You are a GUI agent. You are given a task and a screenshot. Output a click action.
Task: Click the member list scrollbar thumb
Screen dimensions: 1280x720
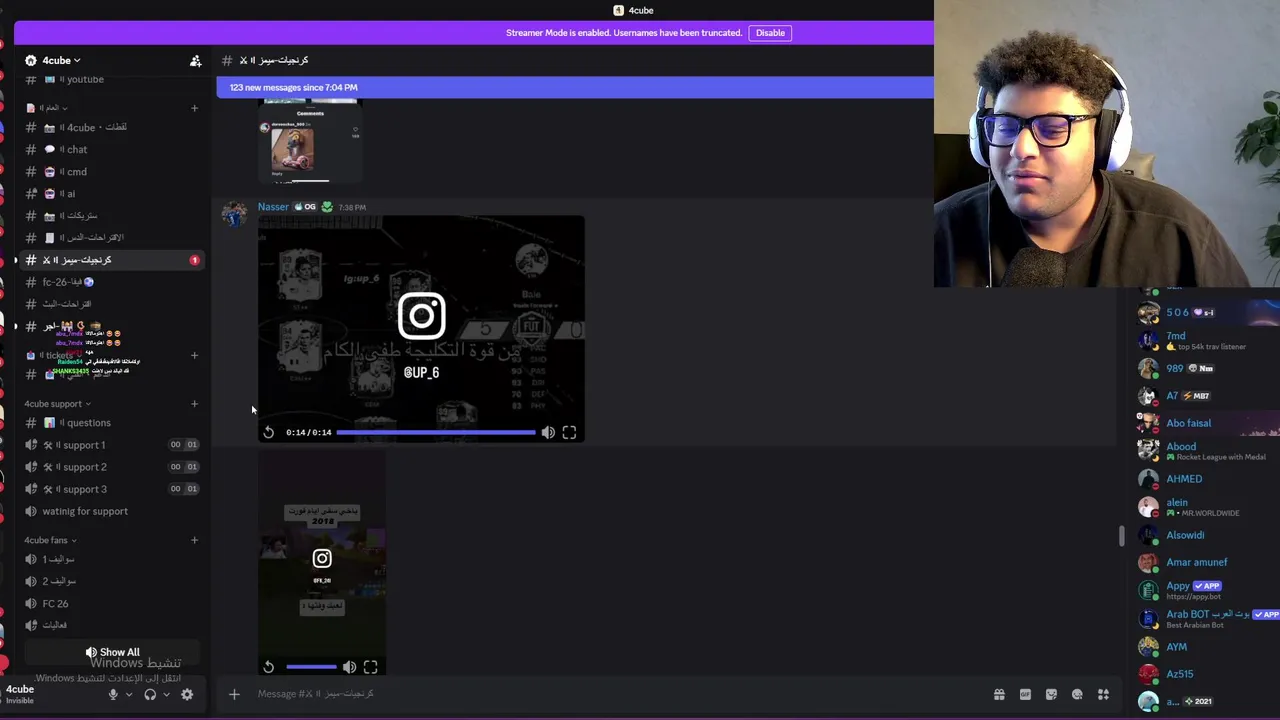(1121, 536)
